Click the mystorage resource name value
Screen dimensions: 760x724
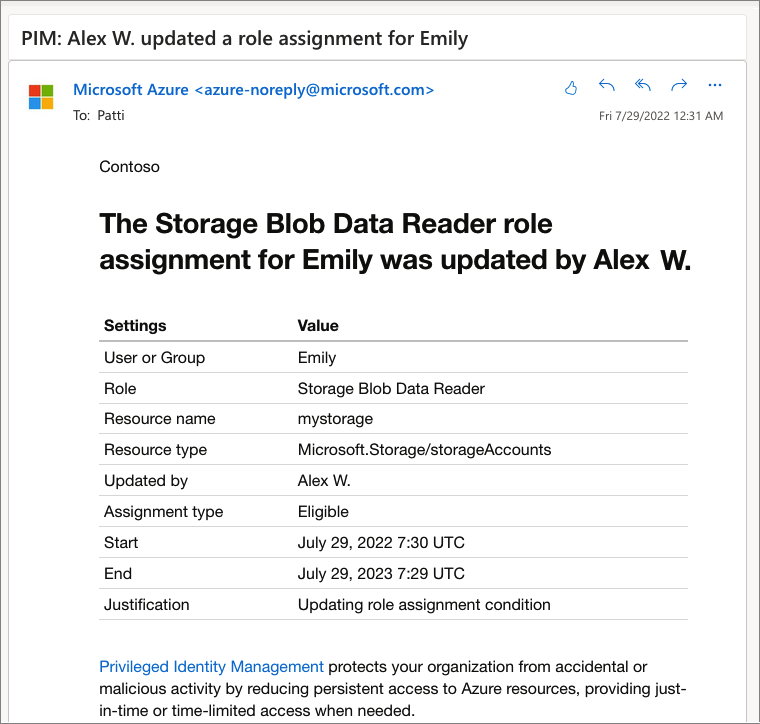pos(335,419)
